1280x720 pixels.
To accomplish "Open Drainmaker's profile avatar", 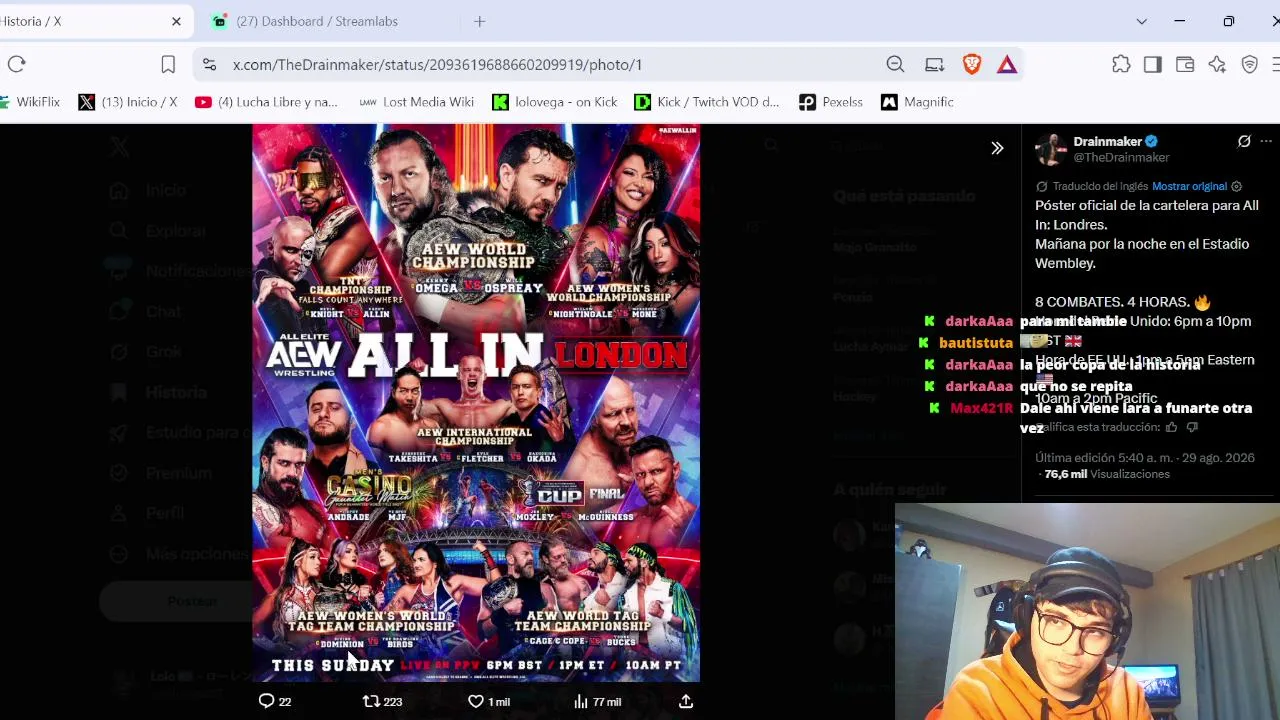I will (x=1051, y=149).
